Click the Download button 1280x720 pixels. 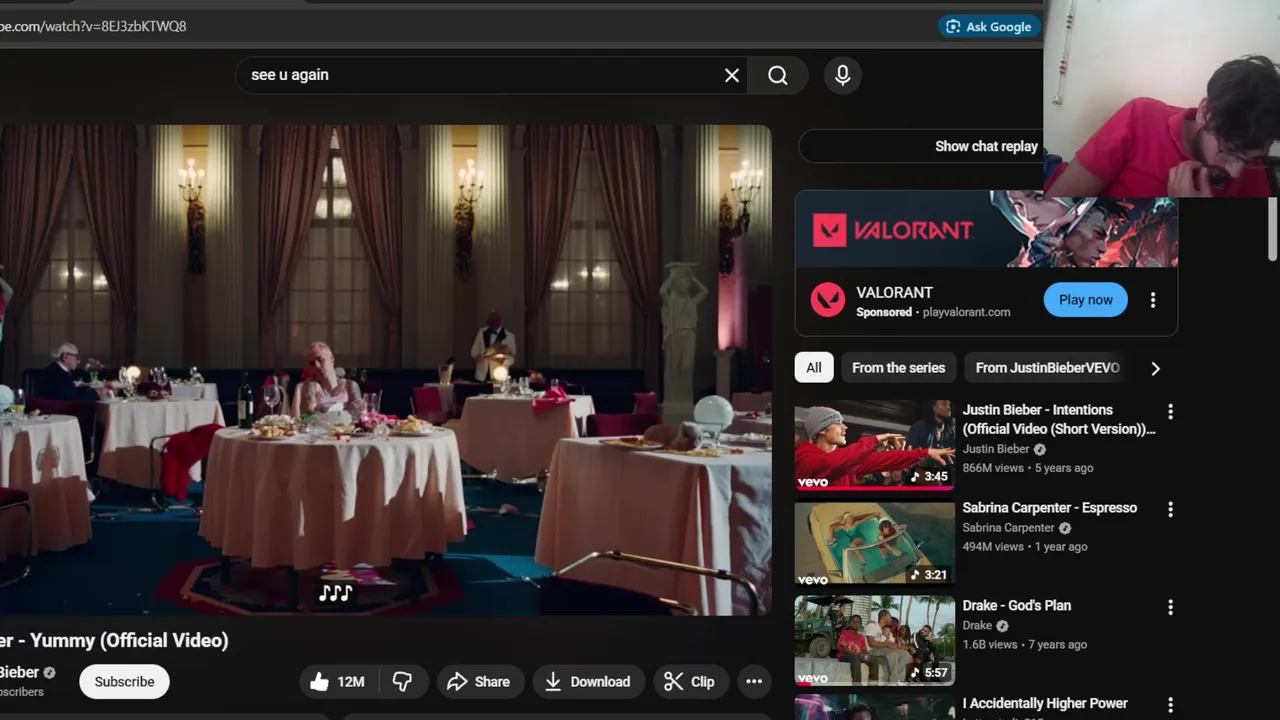click(x=588, y=682)
